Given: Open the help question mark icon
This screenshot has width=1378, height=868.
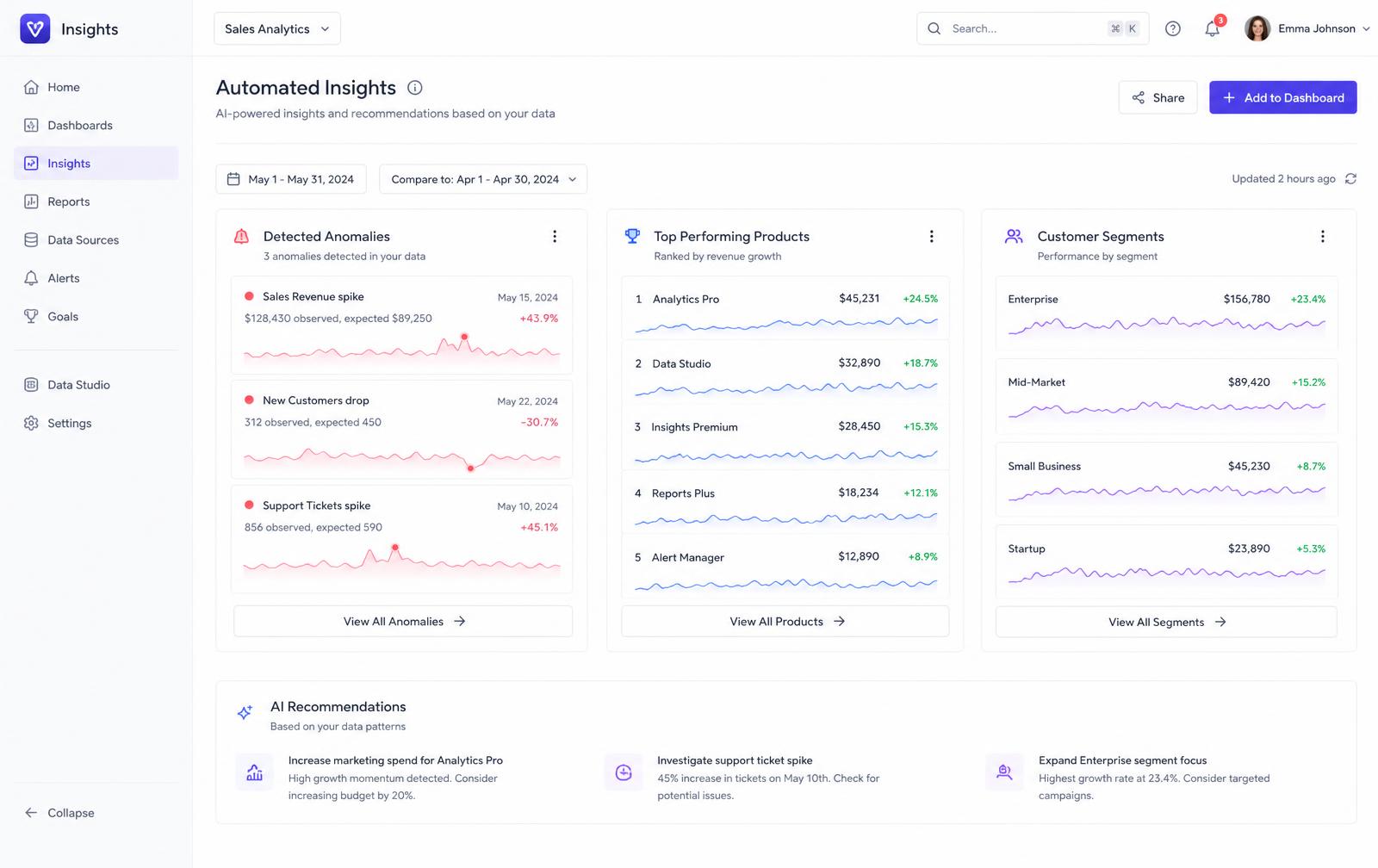Looking at the screenshot, I should click(x=1172, y=28).
